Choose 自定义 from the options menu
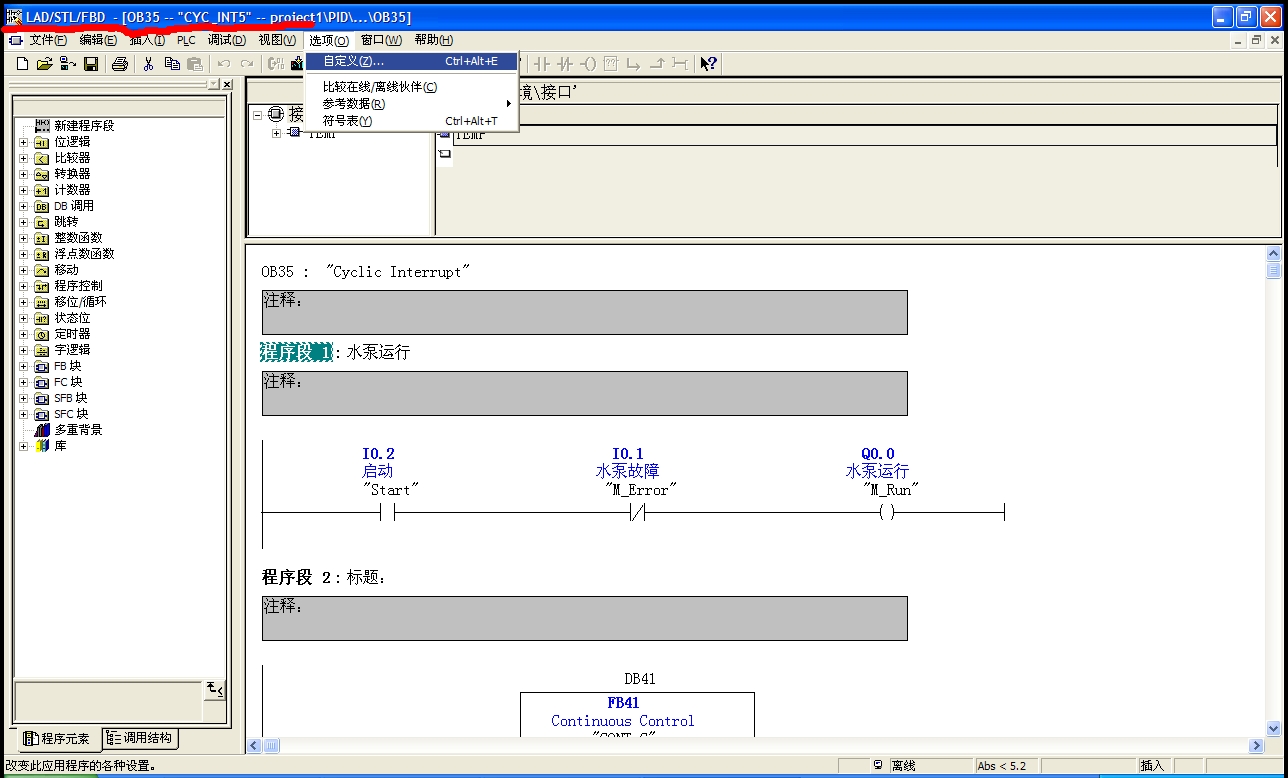 coord(353,62)
